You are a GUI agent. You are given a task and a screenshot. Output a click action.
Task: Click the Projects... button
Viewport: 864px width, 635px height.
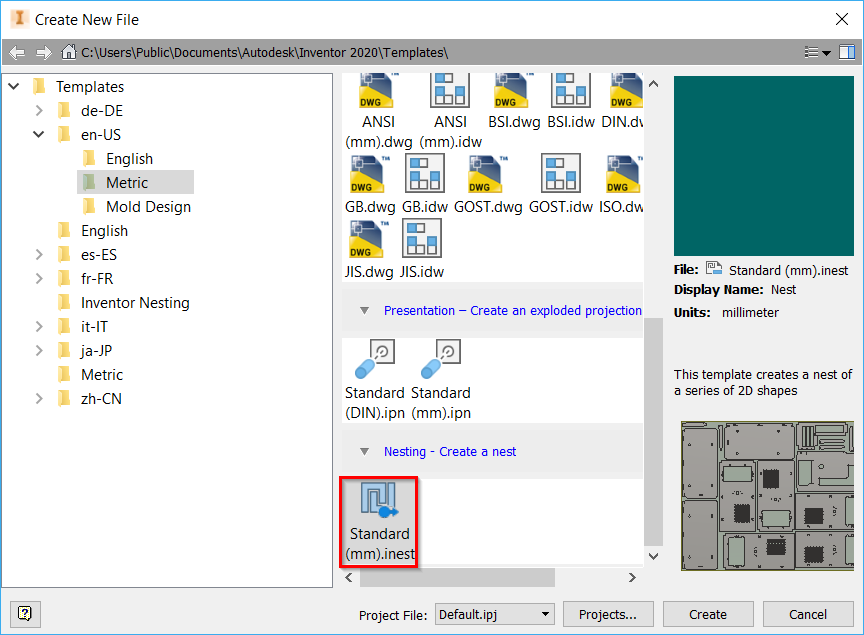click(608, 614)
